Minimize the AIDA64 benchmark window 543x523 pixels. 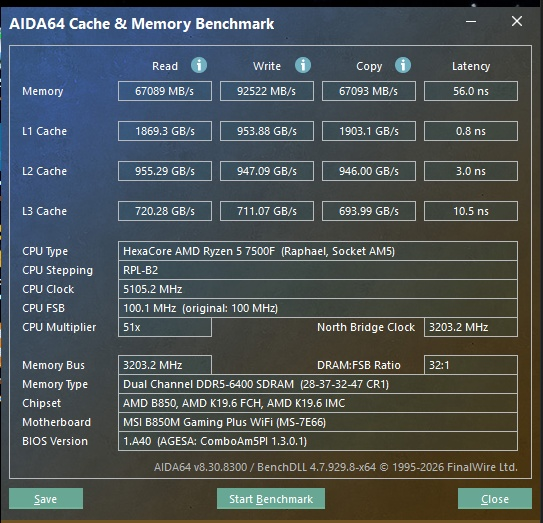click(x=471, y=21)
